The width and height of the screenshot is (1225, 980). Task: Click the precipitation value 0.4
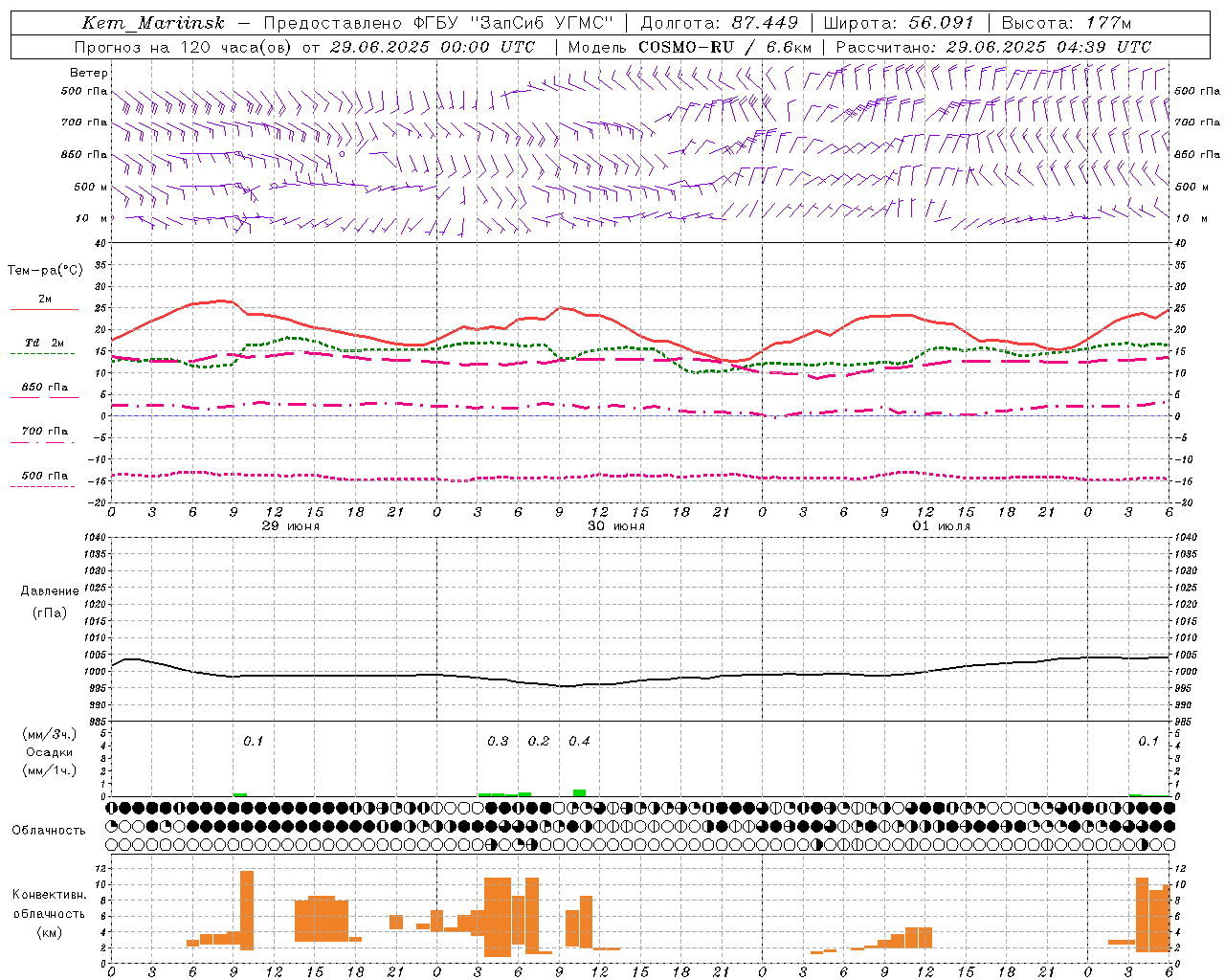(x=579, y=742)
